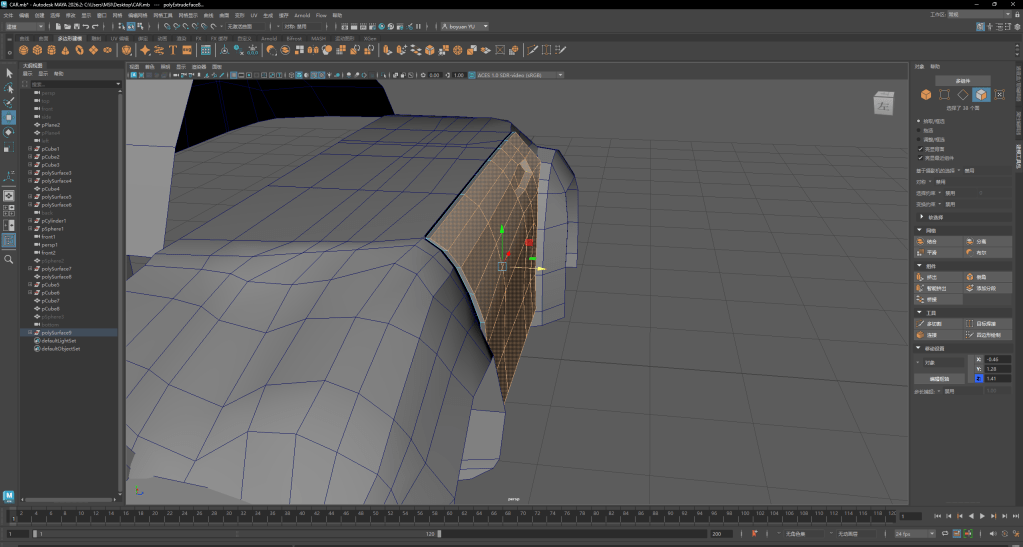Click the polygon sphere shelf icon
Image resolution: width=1023 pixels, height=547 pixels.
coord(23,49)
